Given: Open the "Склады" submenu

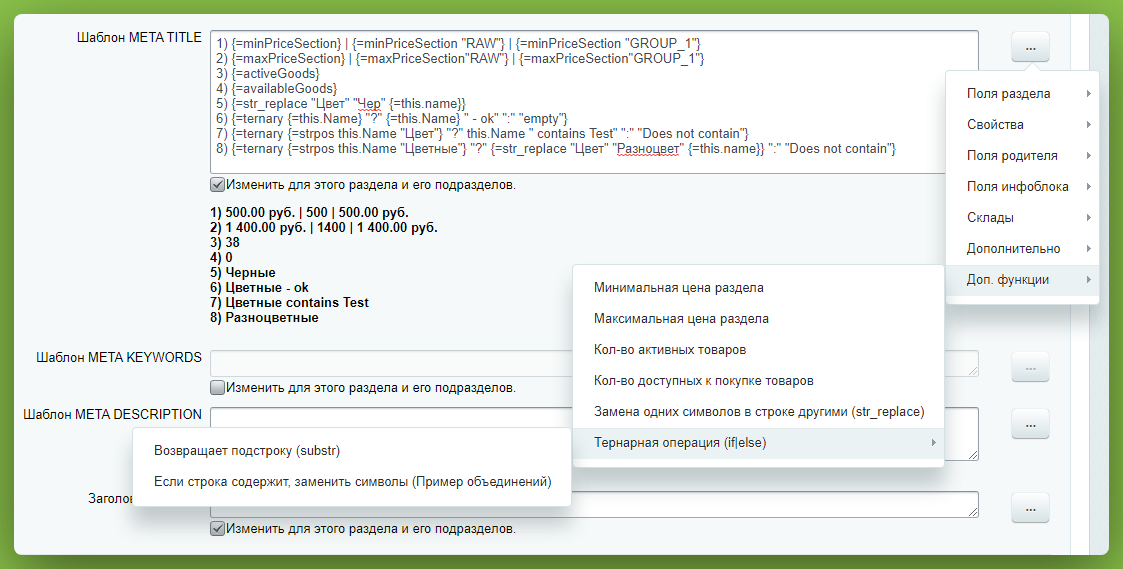Looking at the screenshot, I should [x=1022, y=217].
